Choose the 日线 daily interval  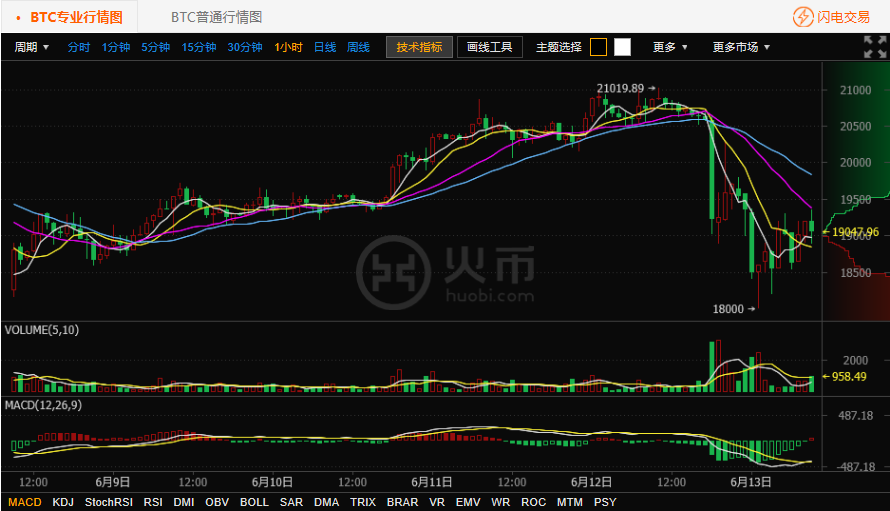325,47
